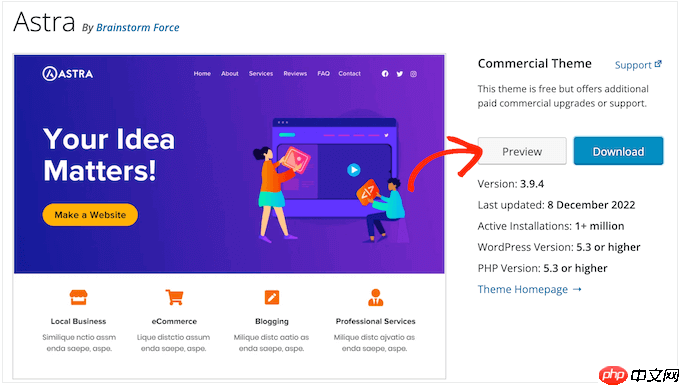Click the 'Version: 3.9.4' text
The image size is (680, 385).
click(x=511, y=184)
